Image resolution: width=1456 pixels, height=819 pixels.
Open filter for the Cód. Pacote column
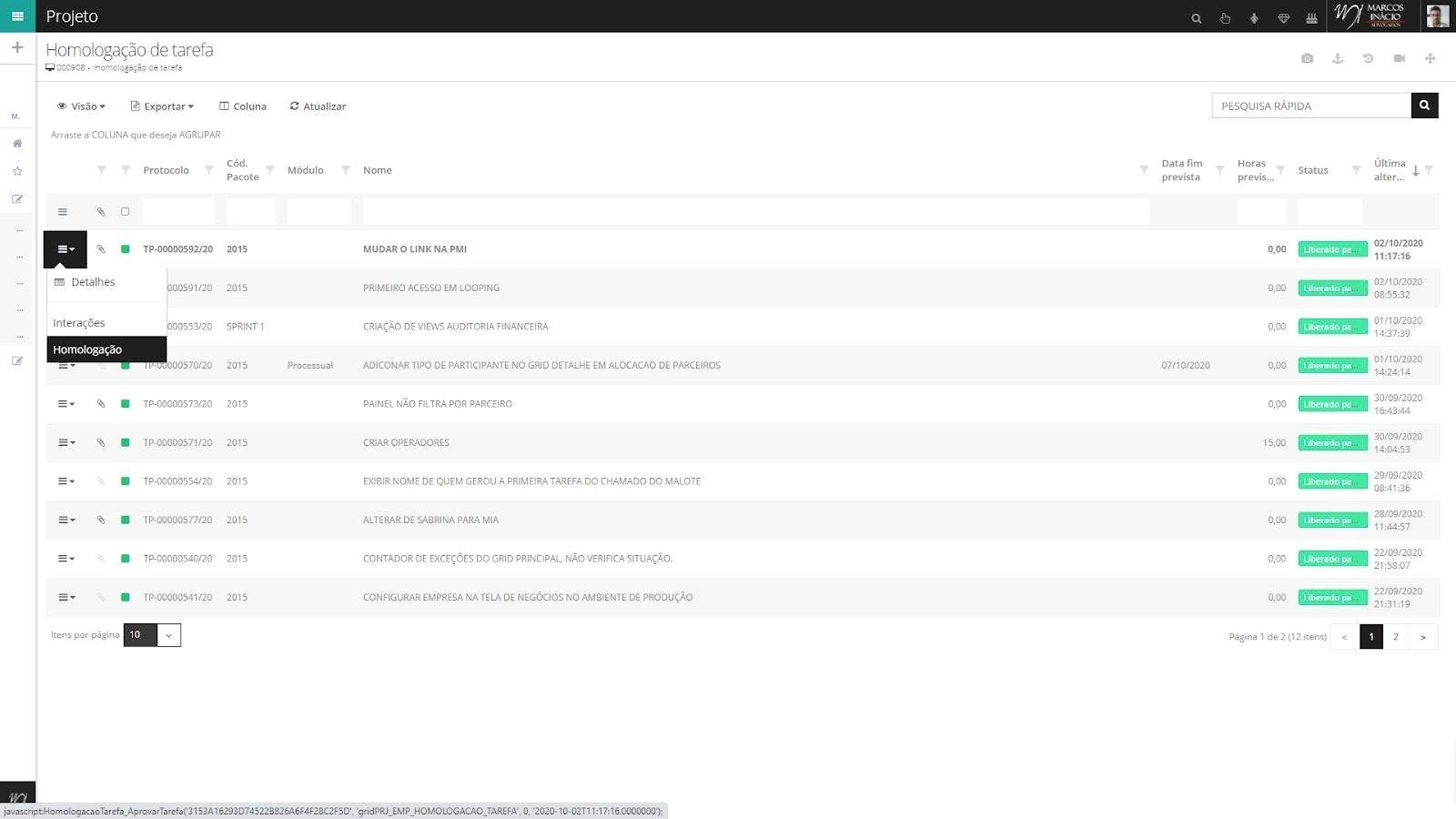(x=269, y=170)
